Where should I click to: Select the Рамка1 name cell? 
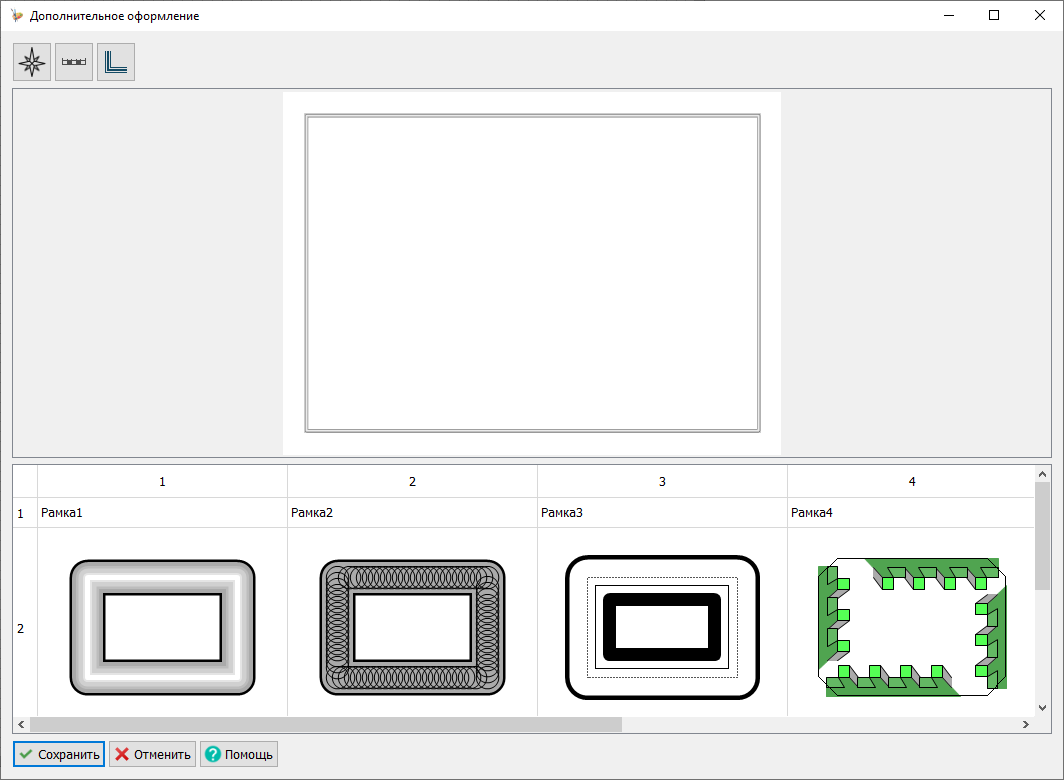tap(162, 513)
